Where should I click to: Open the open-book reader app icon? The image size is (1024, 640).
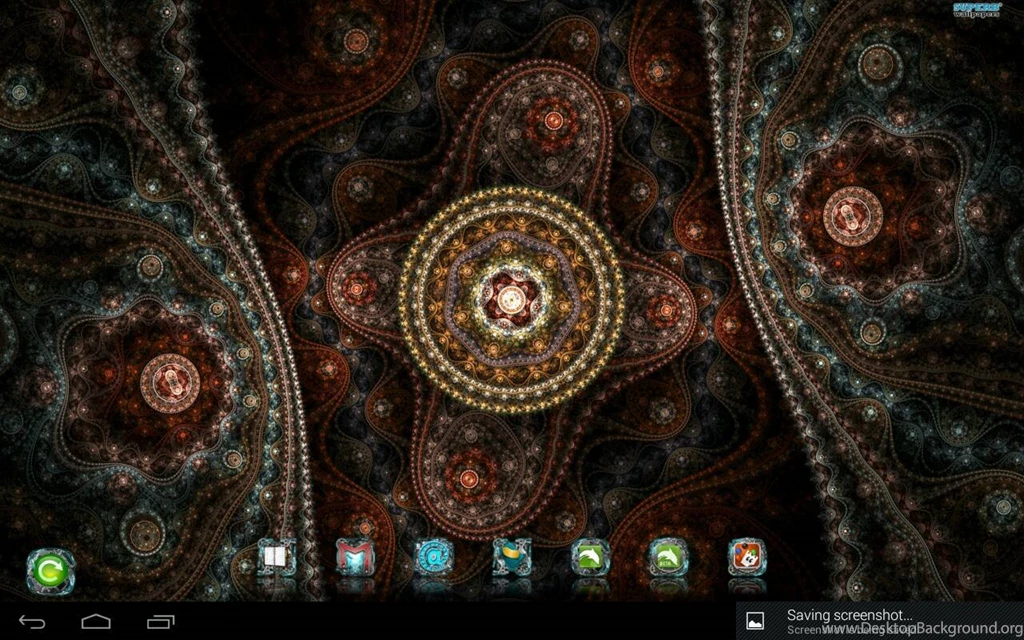(276, 557)
